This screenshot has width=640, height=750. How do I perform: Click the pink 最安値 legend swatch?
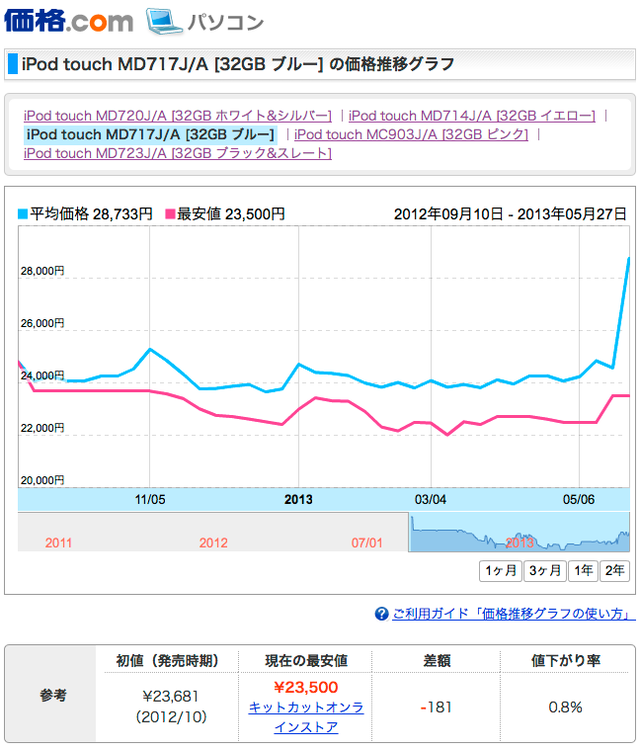170,214
